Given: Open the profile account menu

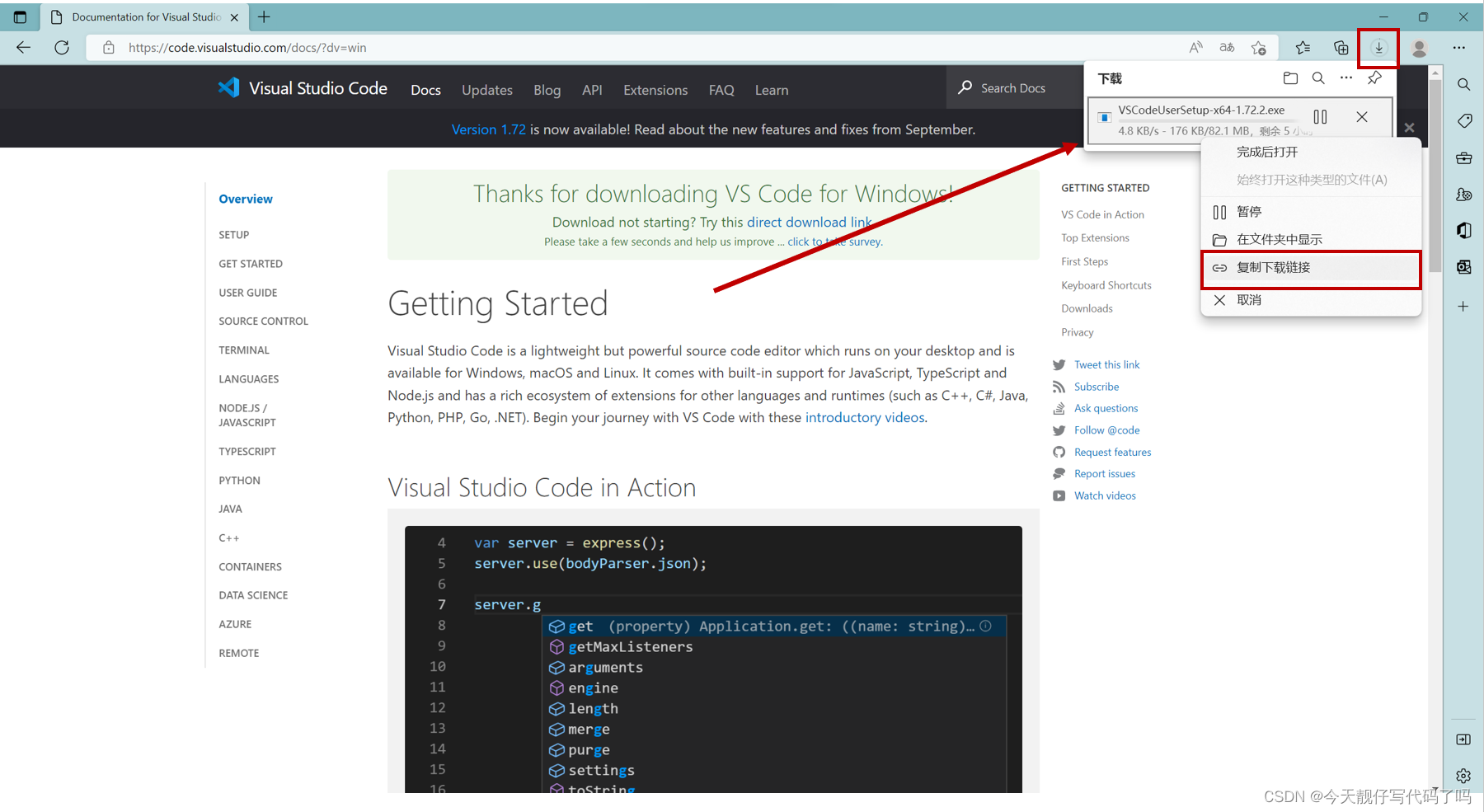Looking at the screenshot, I should point(1419,48).
